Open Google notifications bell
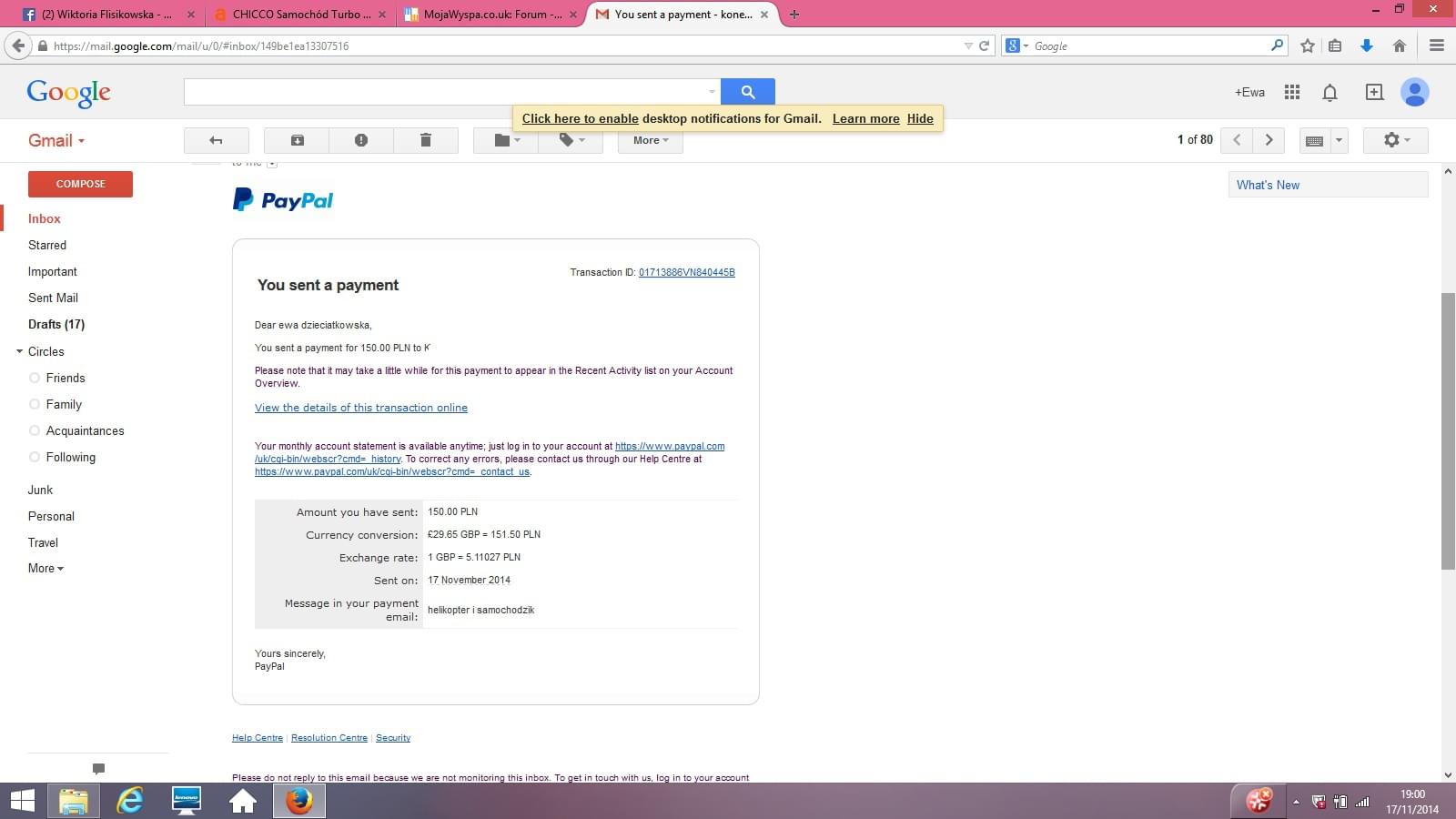 coord(1330,92)
